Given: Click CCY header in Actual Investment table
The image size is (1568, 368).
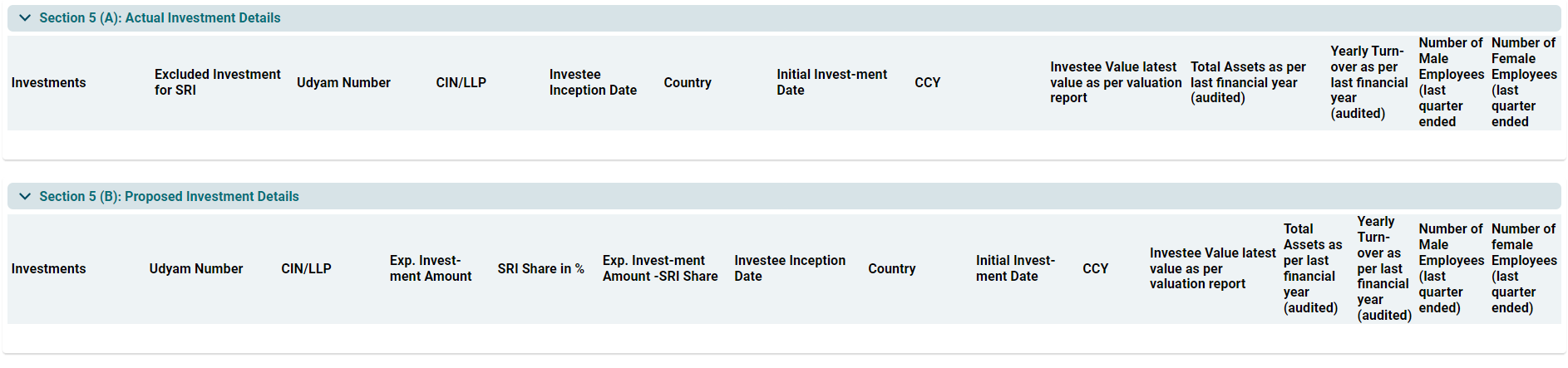Looking at the screenshot, I should [x=928, y=82].
